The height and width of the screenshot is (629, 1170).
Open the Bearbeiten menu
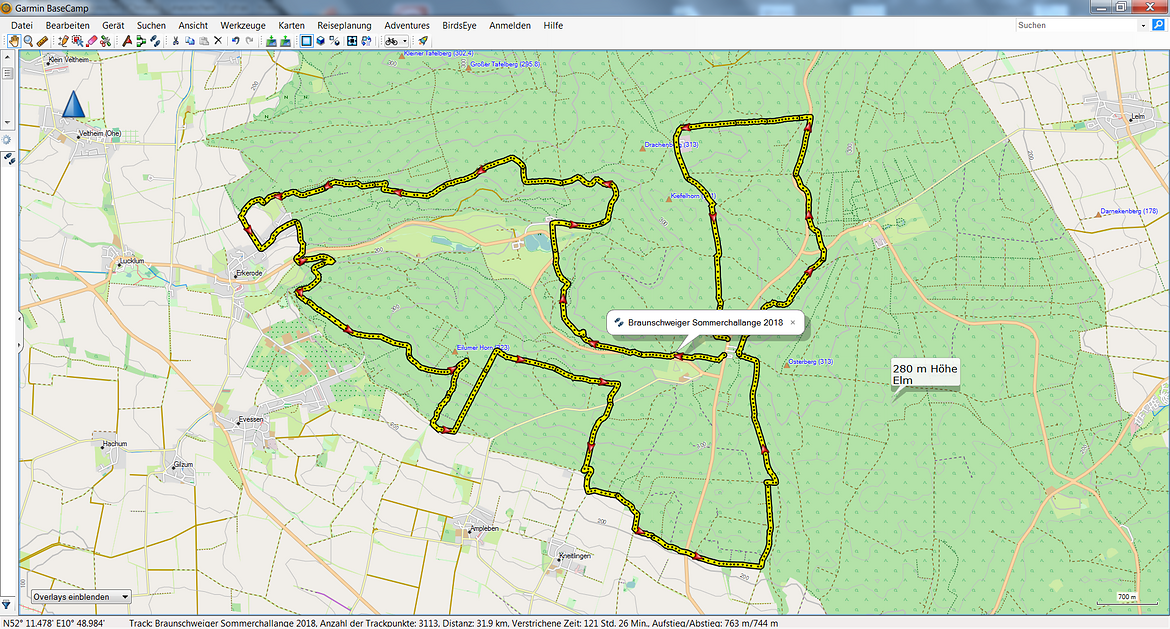click(67, 25)
